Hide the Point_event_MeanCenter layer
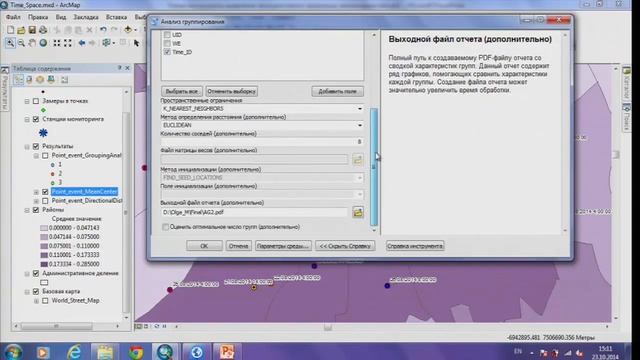640x360 pixels. pyautogui.click(x=45, y=191)
